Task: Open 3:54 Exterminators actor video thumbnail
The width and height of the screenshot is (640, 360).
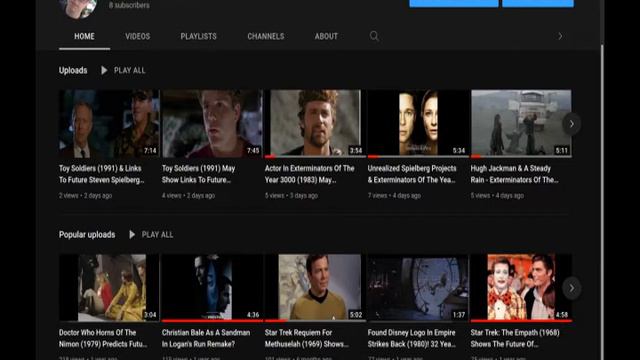Action: tap(315, 124)
